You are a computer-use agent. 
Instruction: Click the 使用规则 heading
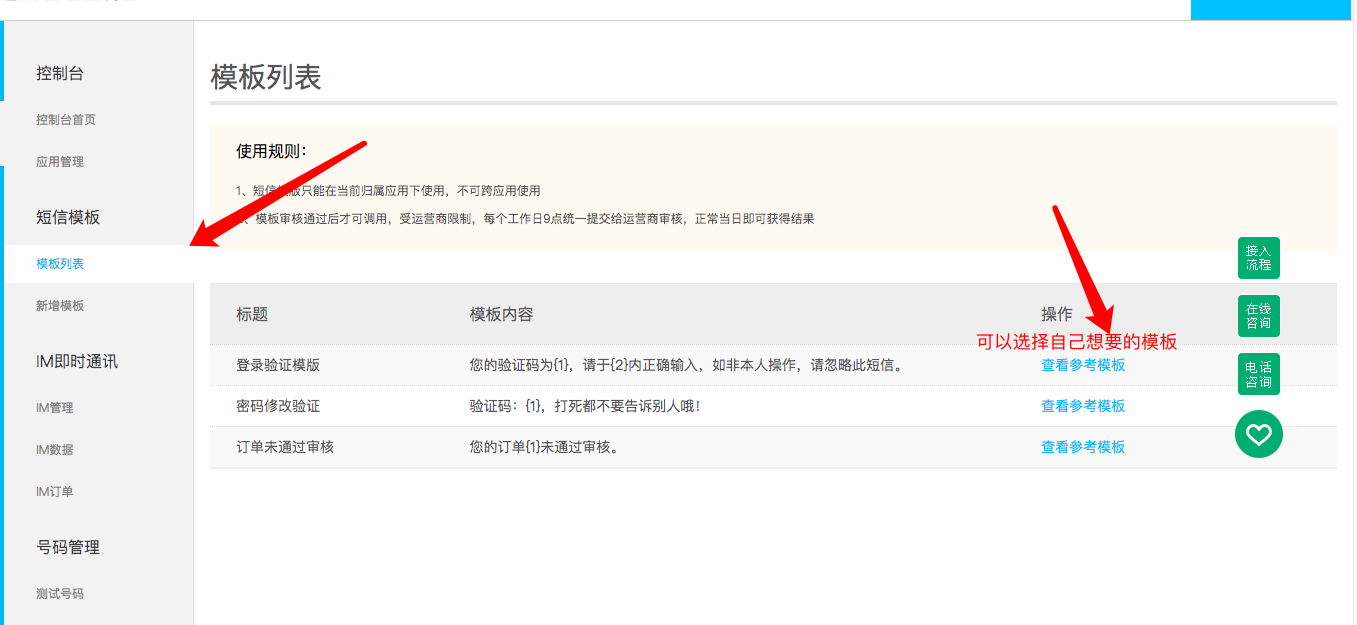pyautogui.click(x=271, y=151)
